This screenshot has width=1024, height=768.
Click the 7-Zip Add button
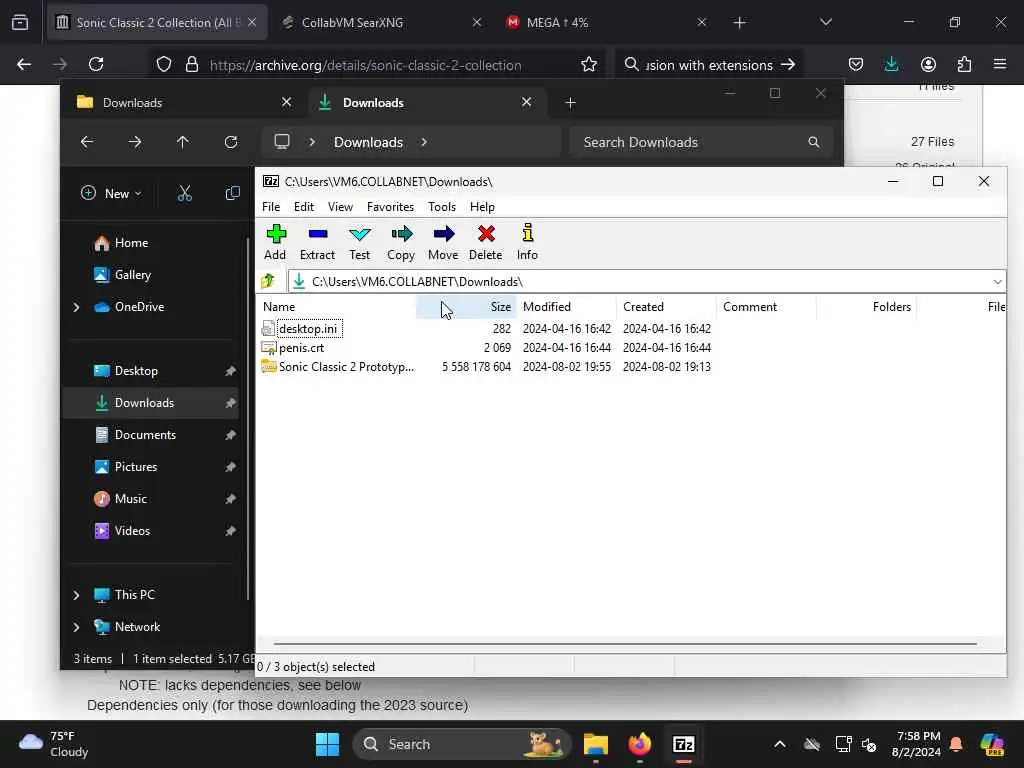point(275,242)
